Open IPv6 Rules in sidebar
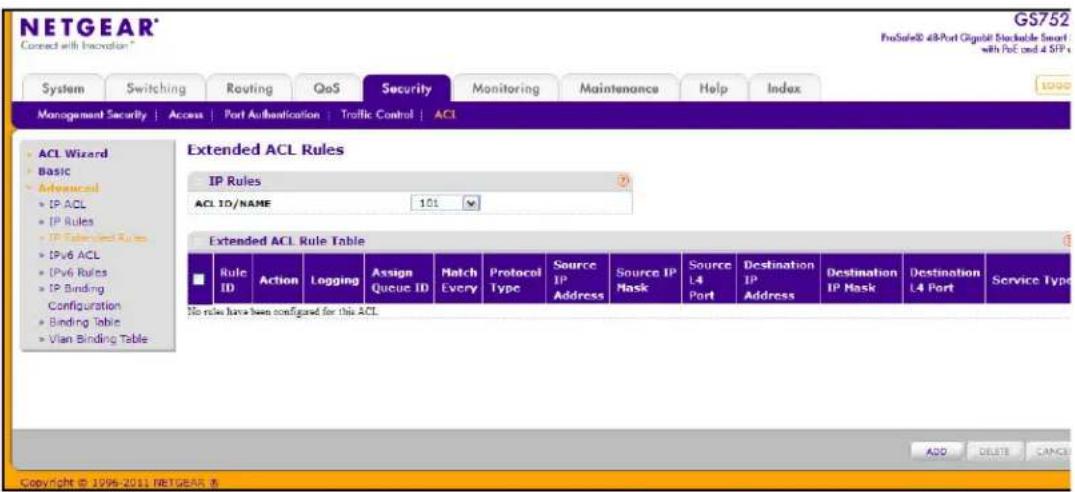 [77, 272]
